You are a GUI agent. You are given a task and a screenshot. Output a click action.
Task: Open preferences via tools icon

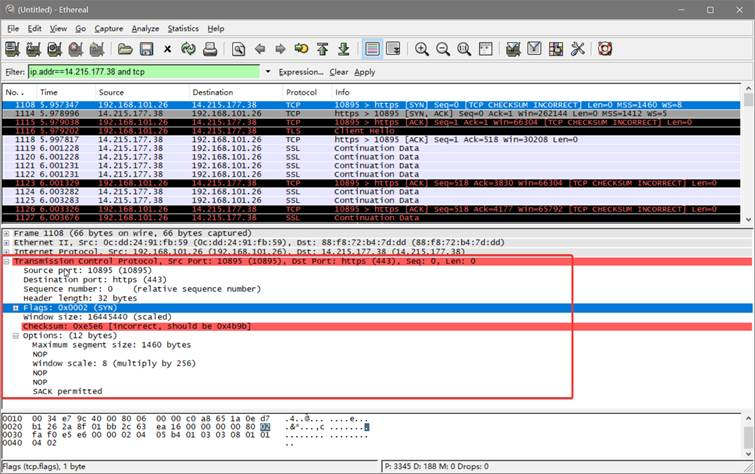(577, 49)
